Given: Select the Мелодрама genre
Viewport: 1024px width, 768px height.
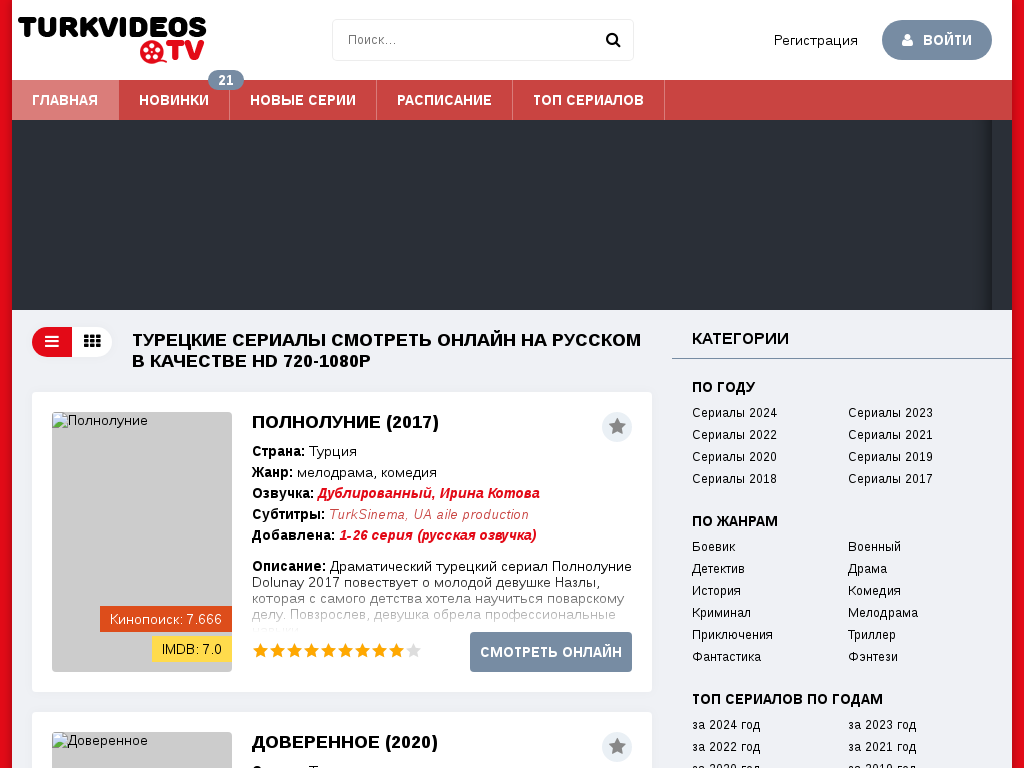Looking at the screenshot, I should click(883, 613).
